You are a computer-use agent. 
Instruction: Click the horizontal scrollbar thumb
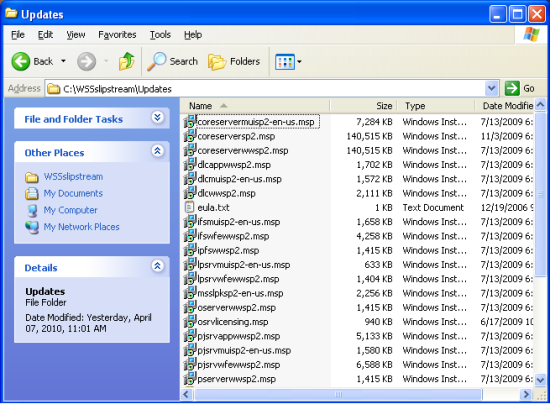coord(338,394)
